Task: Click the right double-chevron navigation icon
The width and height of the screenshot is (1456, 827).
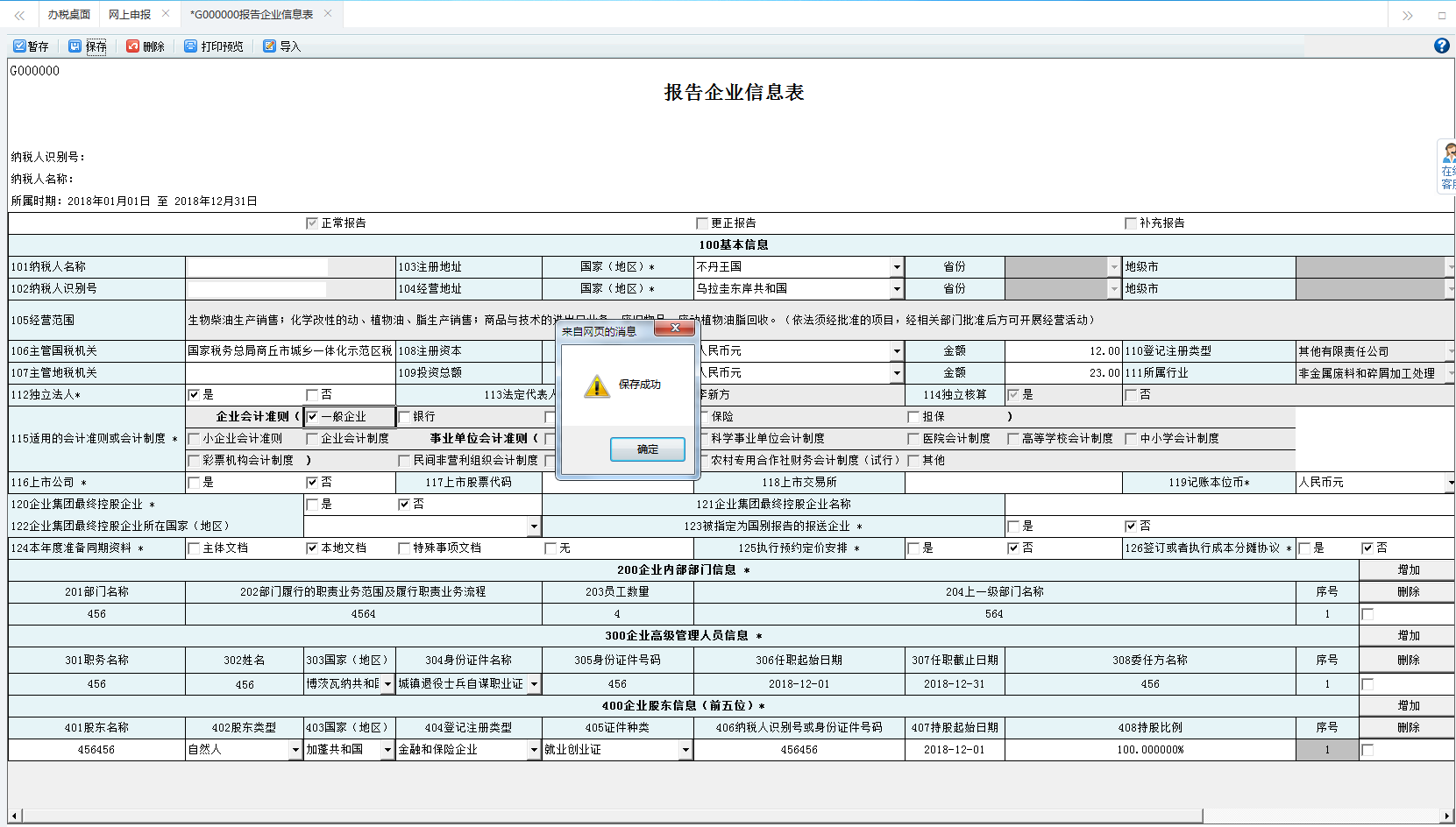Action: click(x=1407, y=14)
